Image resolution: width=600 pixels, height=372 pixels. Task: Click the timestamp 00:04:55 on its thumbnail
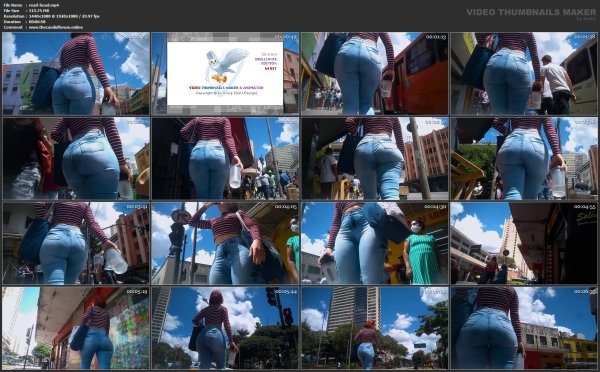(x=585, y=207)
